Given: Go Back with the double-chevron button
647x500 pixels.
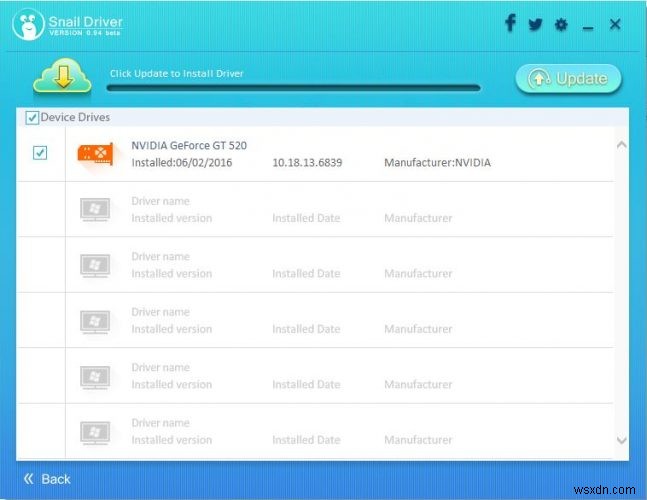Looking at the screenshot, I should point(47,479).
